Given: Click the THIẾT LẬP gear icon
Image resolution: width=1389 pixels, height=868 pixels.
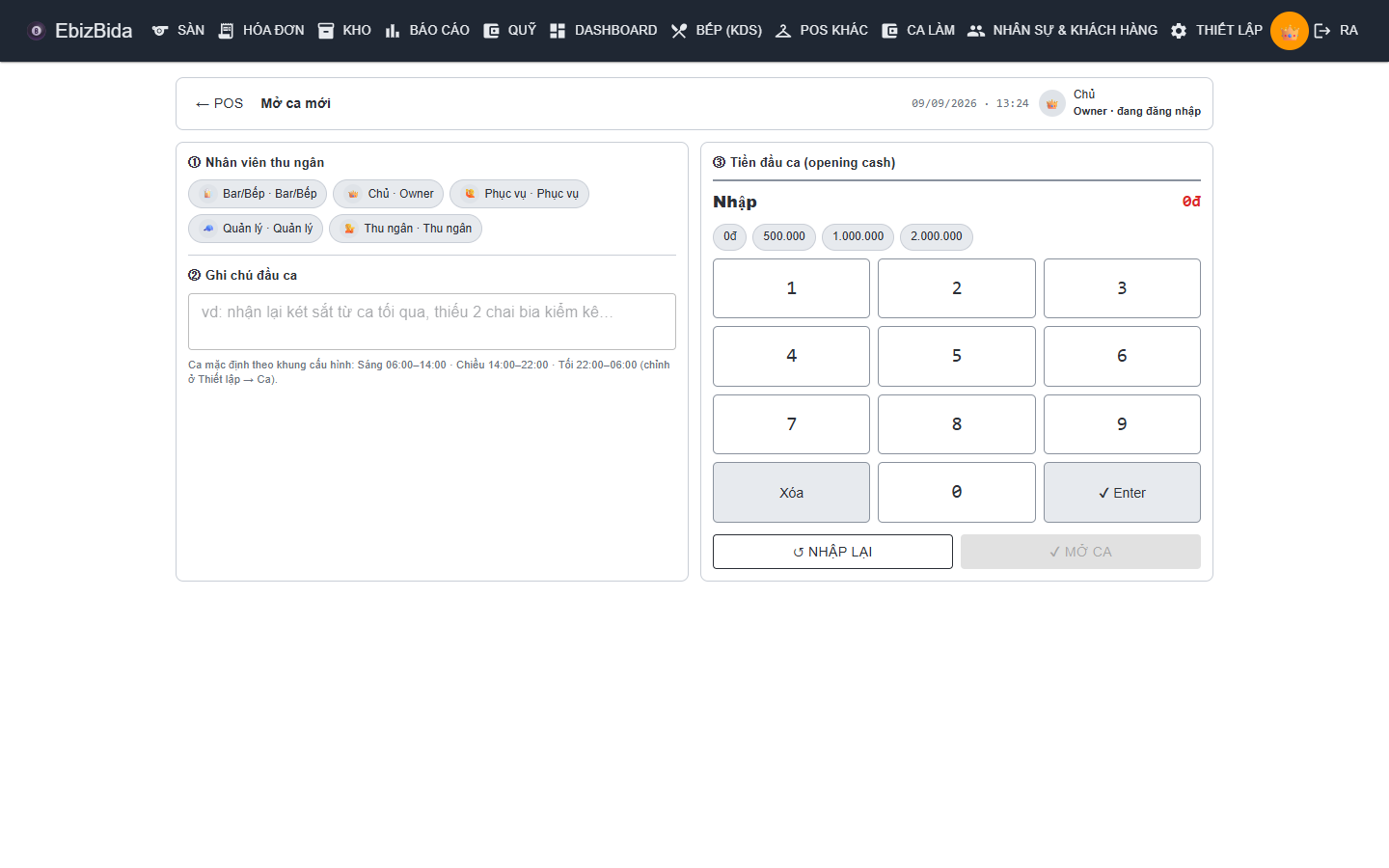Looking at the screenshot, I should click(1179, 31).
